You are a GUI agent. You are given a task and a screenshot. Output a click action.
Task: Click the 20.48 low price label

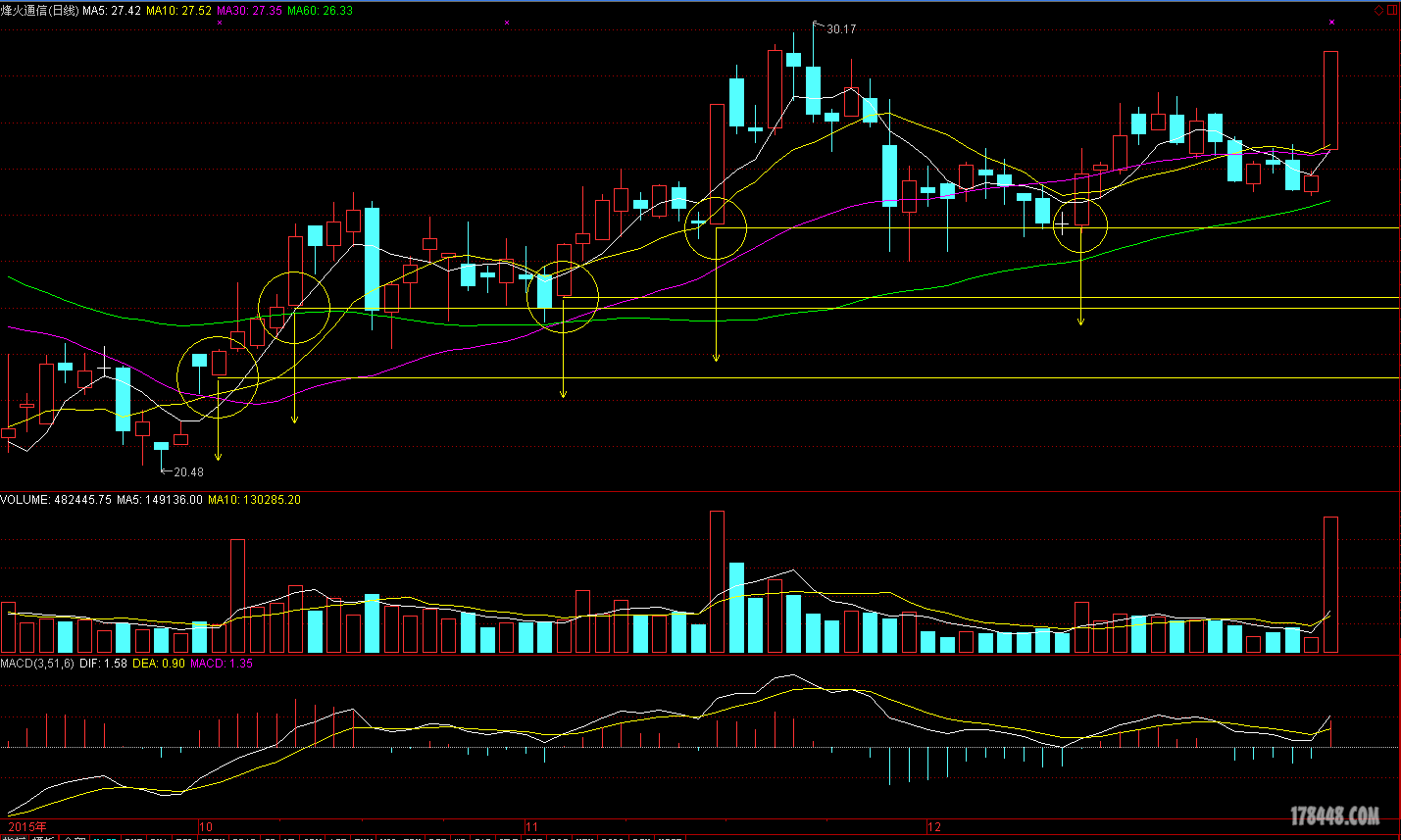tap(189, 471)
